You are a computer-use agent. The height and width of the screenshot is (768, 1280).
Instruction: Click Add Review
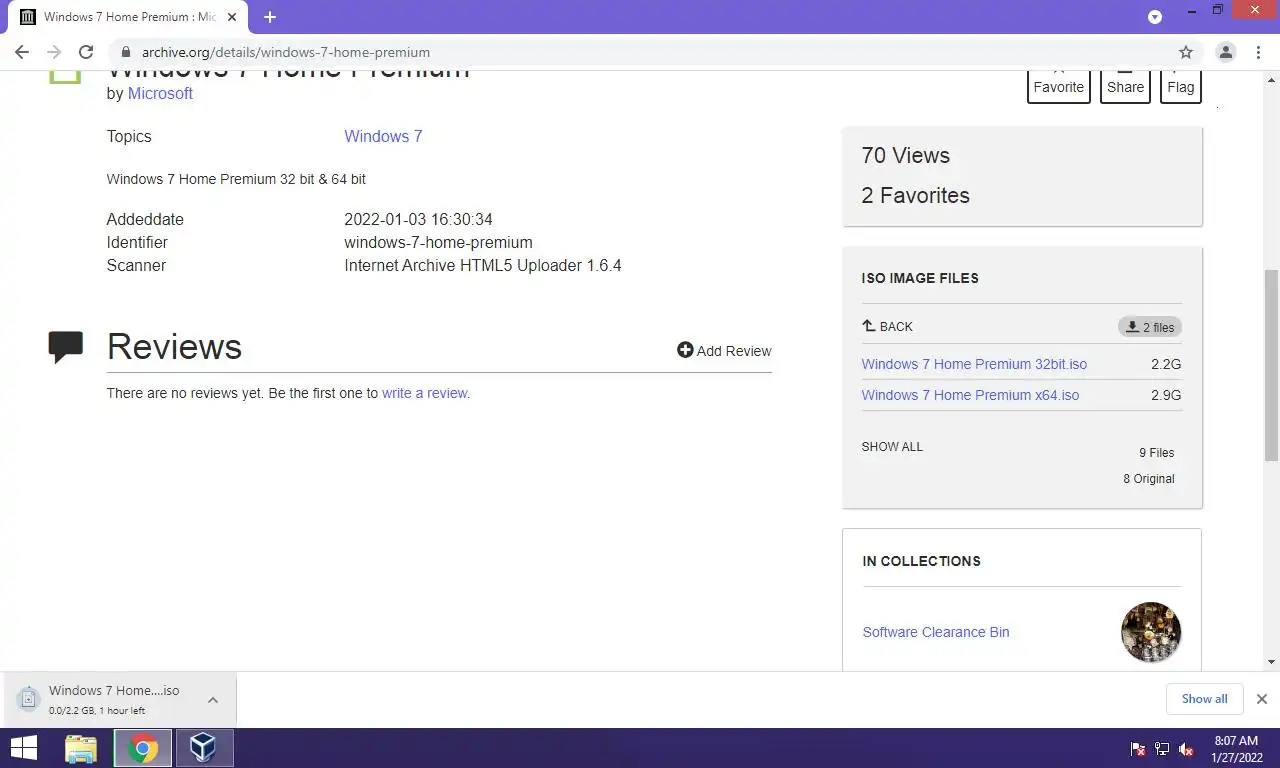(x=724, y=350)
